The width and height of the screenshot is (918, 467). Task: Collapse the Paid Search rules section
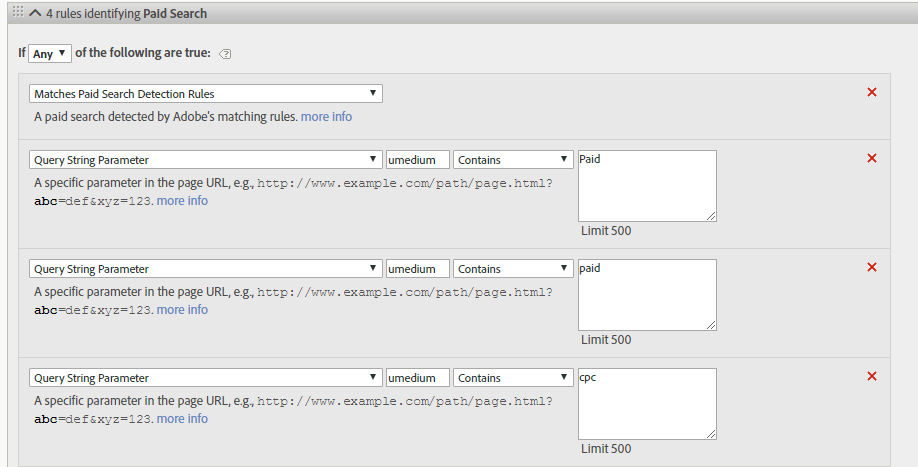[34, 13]
